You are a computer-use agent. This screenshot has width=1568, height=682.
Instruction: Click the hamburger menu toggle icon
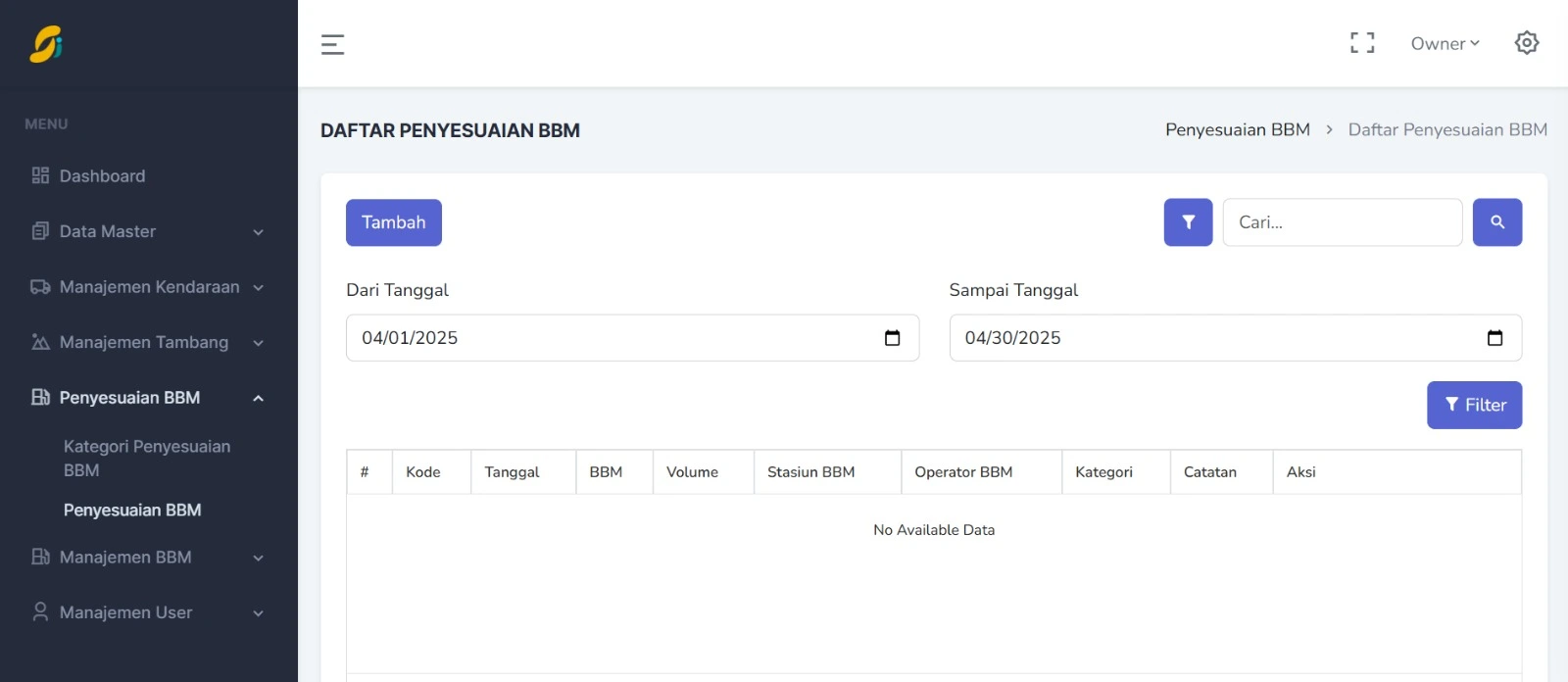(332, 44)
